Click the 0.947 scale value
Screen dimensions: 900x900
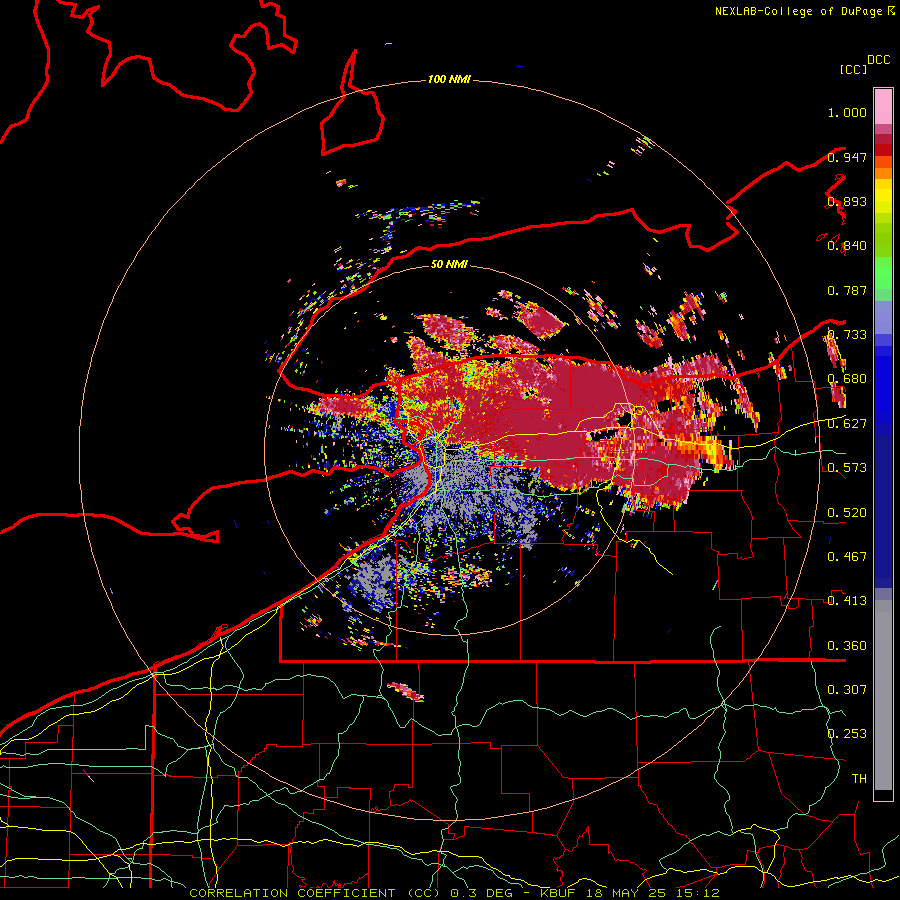point(847,157)
